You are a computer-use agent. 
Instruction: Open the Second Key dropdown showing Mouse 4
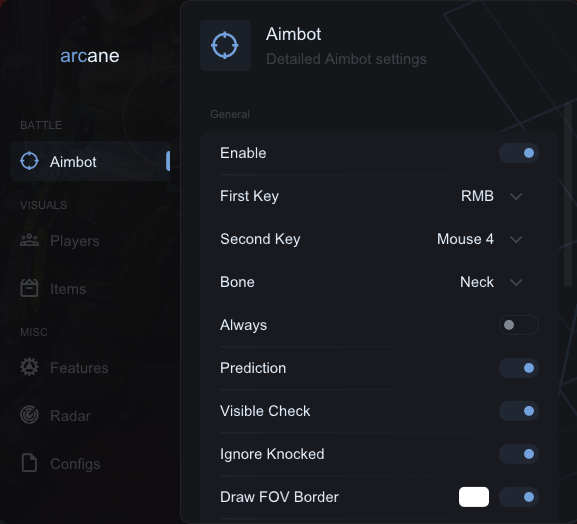coord(479,239)
